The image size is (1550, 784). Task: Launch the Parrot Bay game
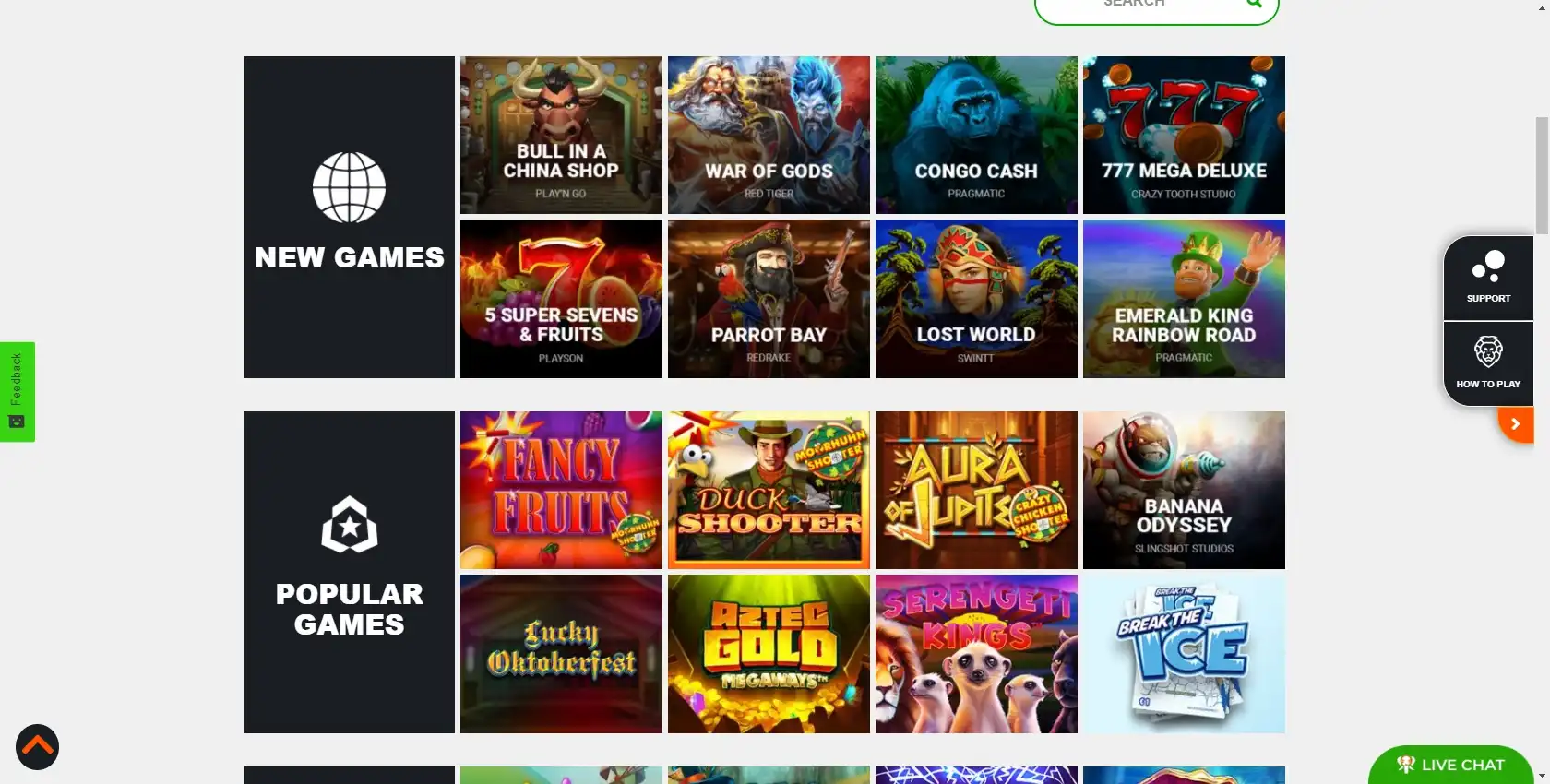[769, 299]
